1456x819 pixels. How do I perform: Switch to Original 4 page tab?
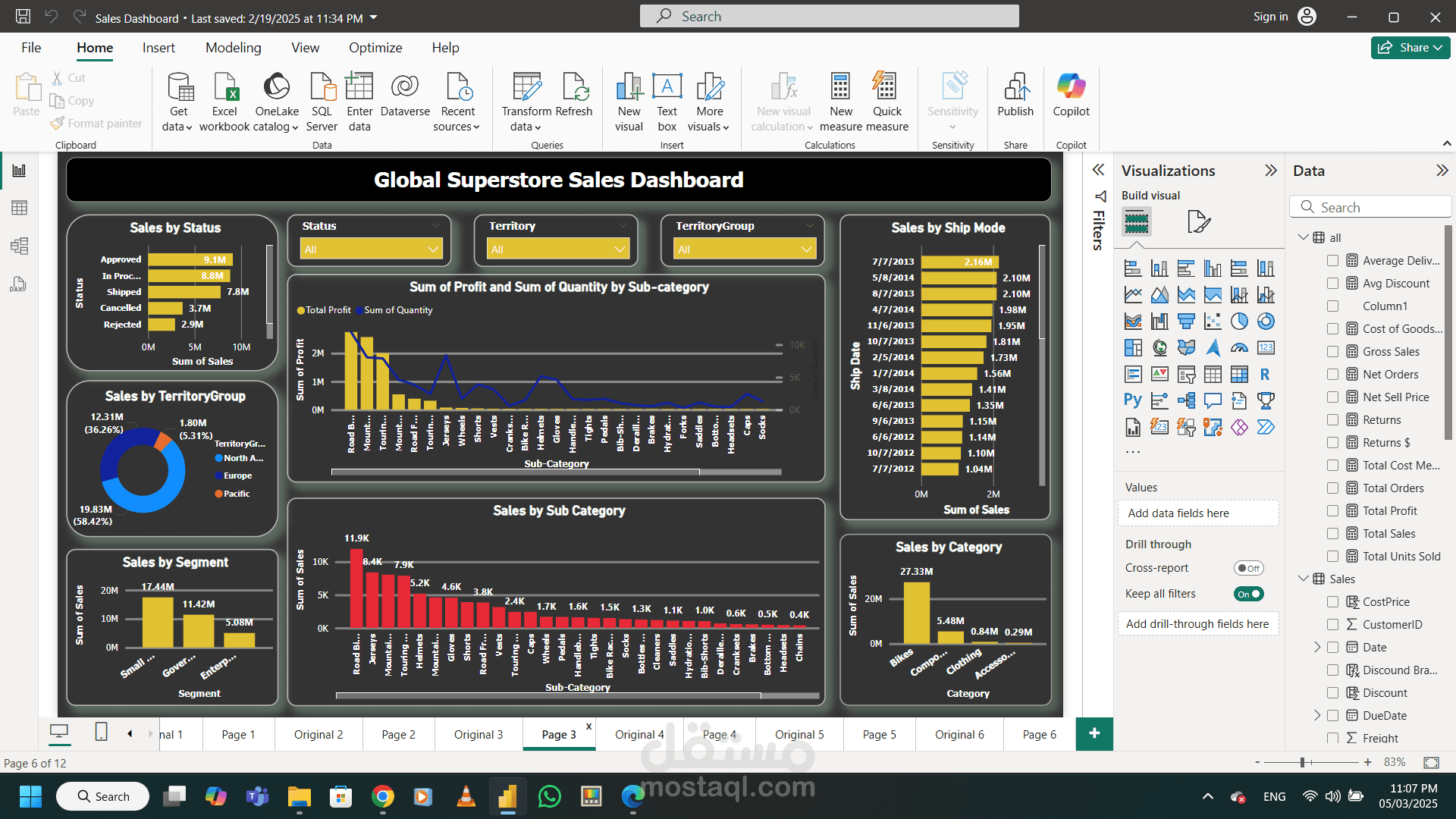[x=639, y=734]
